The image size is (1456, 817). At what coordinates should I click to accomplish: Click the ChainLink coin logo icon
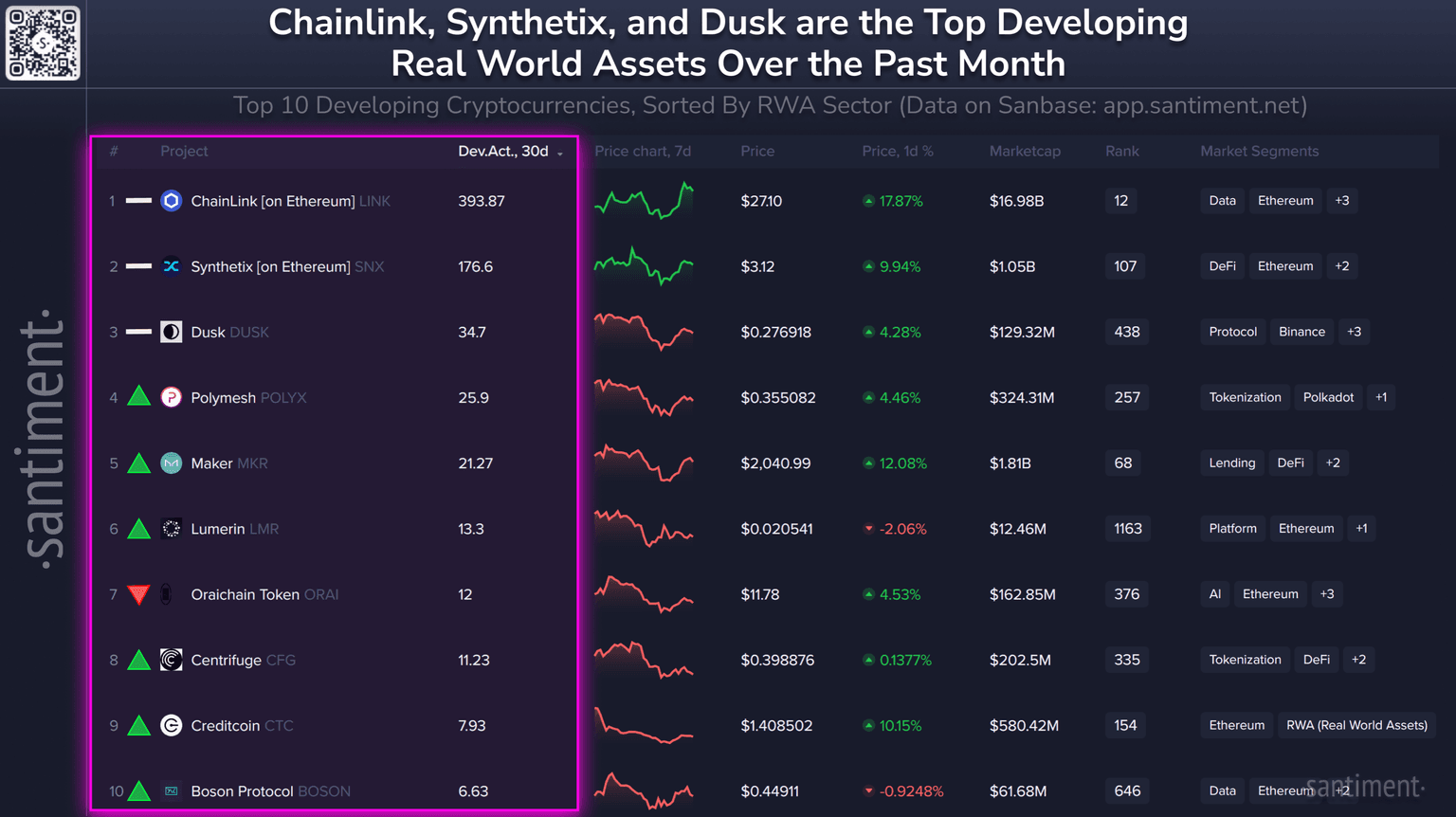click(171, 201)
